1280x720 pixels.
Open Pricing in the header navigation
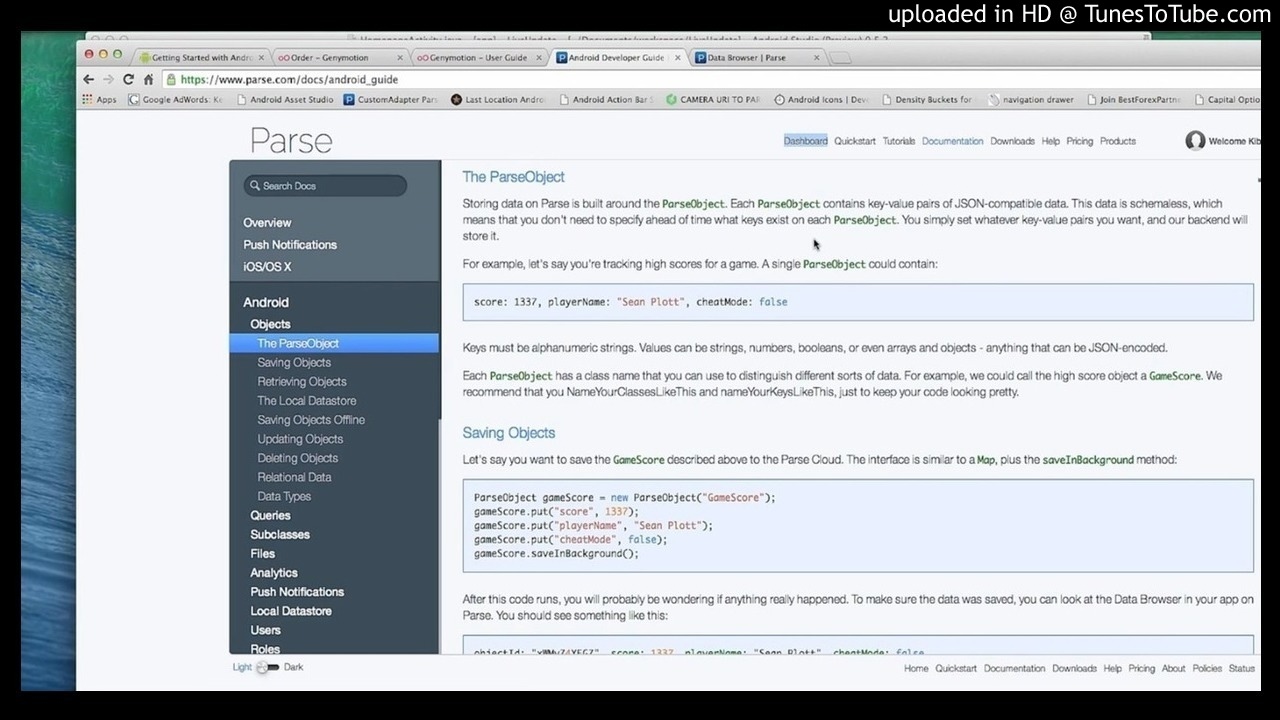pos(1079,141)
